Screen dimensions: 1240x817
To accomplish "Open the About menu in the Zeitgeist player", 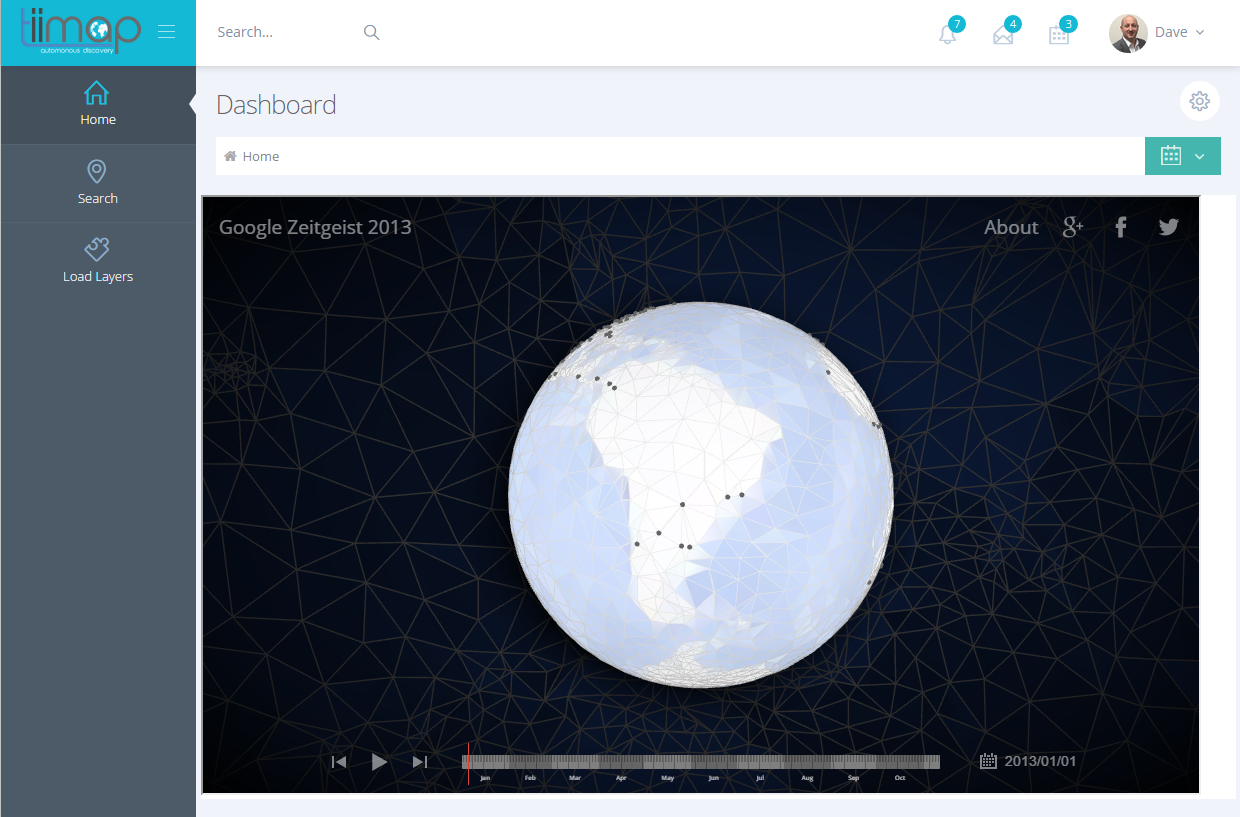I will (1010, 227).
